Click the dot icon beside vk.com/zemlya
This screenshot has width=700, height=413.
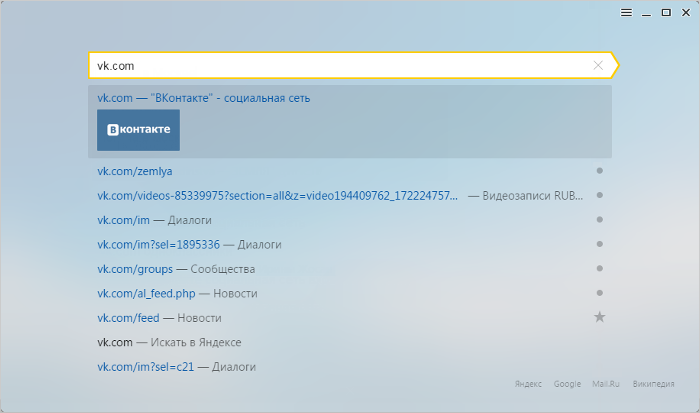coord(600,171)
